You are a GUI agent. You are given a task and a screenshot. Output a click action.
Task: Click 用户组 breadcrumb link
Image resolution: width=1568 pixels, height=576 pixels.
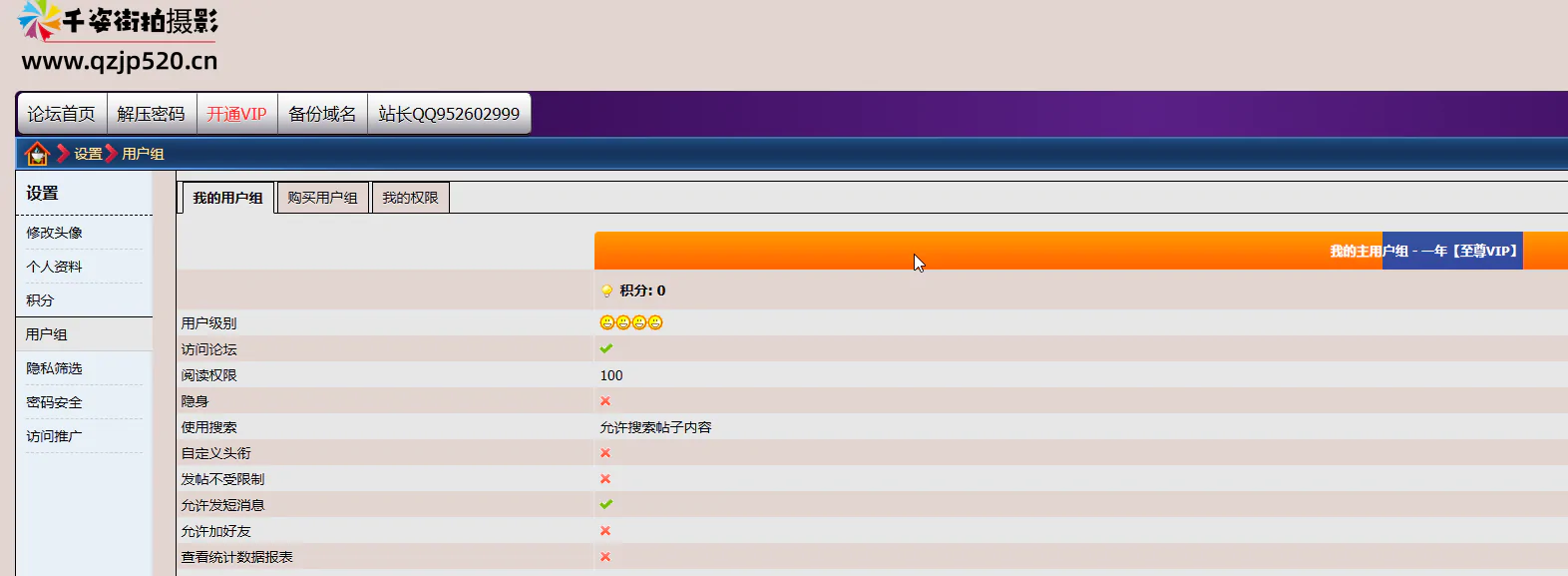[143, 154]
